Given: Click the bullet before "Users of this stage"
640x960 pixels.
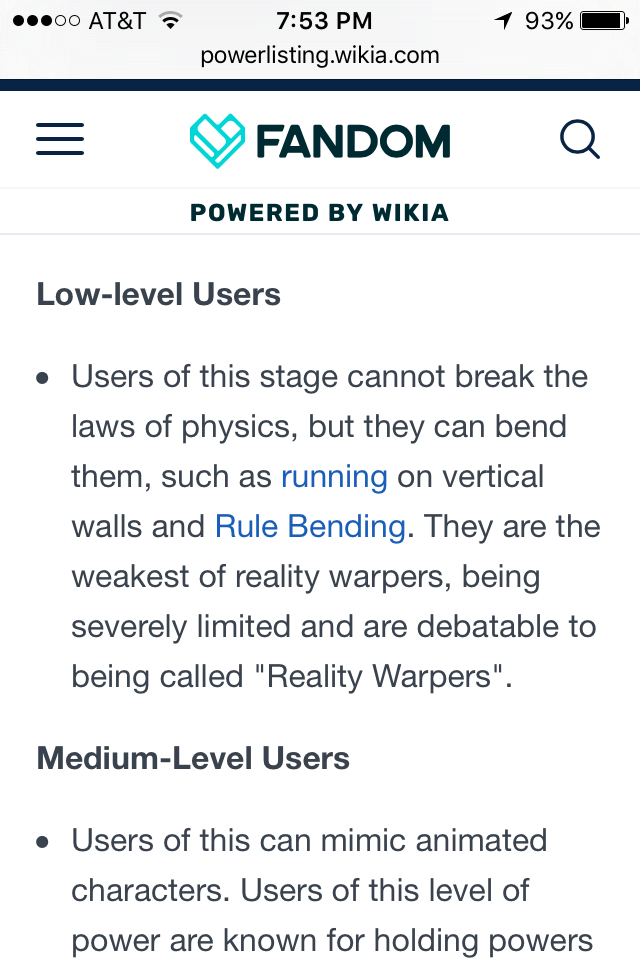Looking at the screenshot, I should tap(43, 379).
